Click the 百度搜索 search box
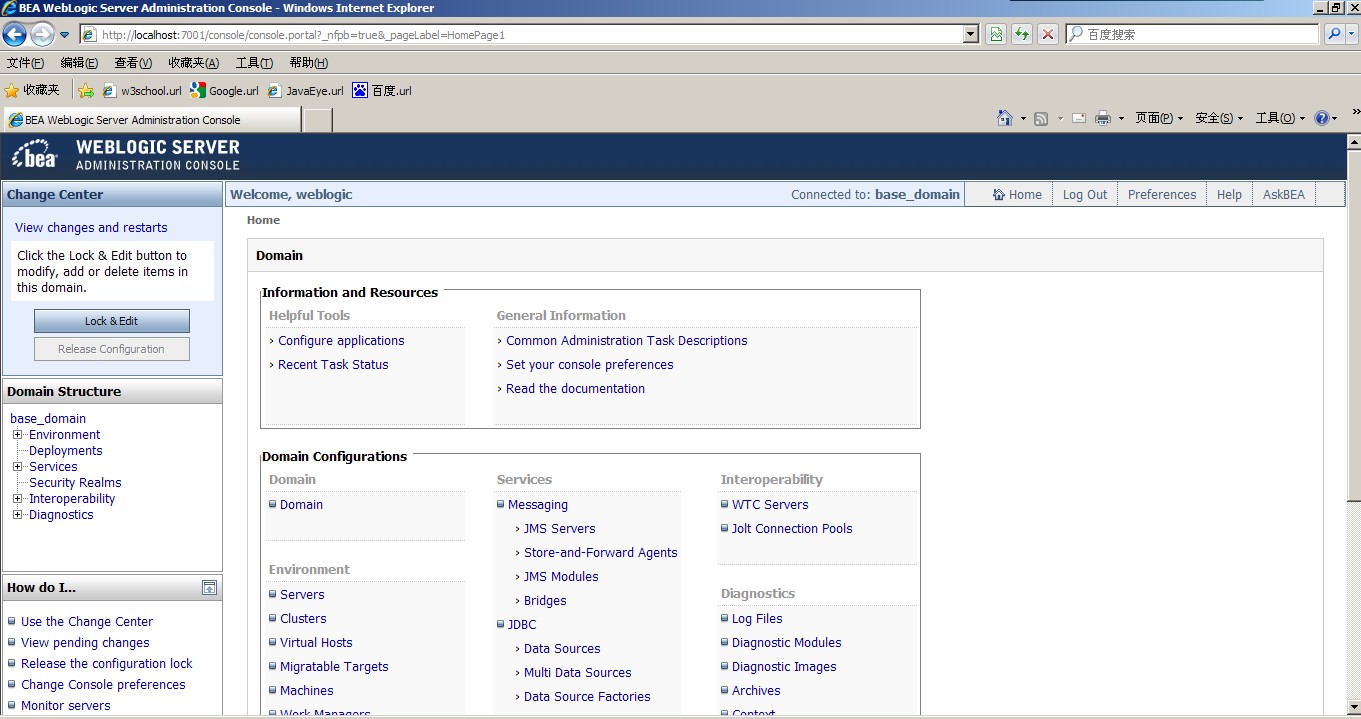Screen dimensions: 1361x719 click(x=1193, y=34)
